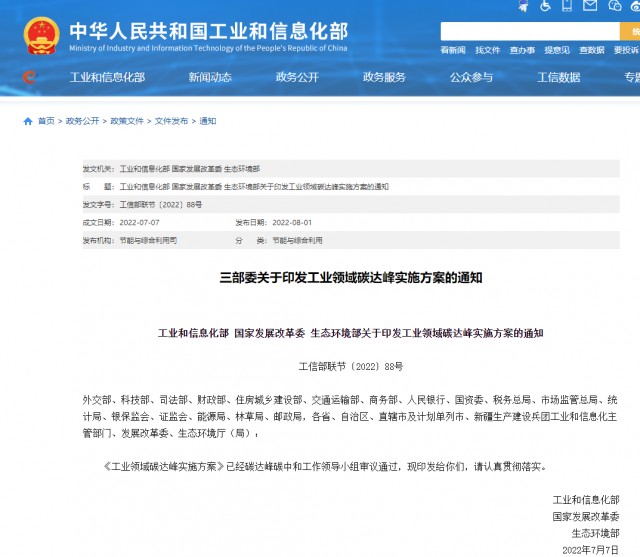Click the 提意见 quick link
Screen dimensions: 640x557
point(557,50)
